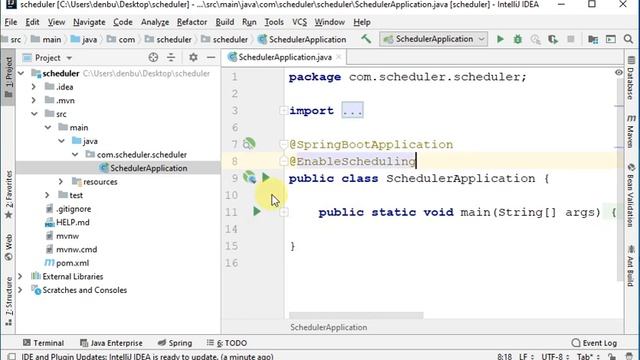The image size is (640, 360).
Task: Click the inspections eye icon in editor
Action: point(618,72)
